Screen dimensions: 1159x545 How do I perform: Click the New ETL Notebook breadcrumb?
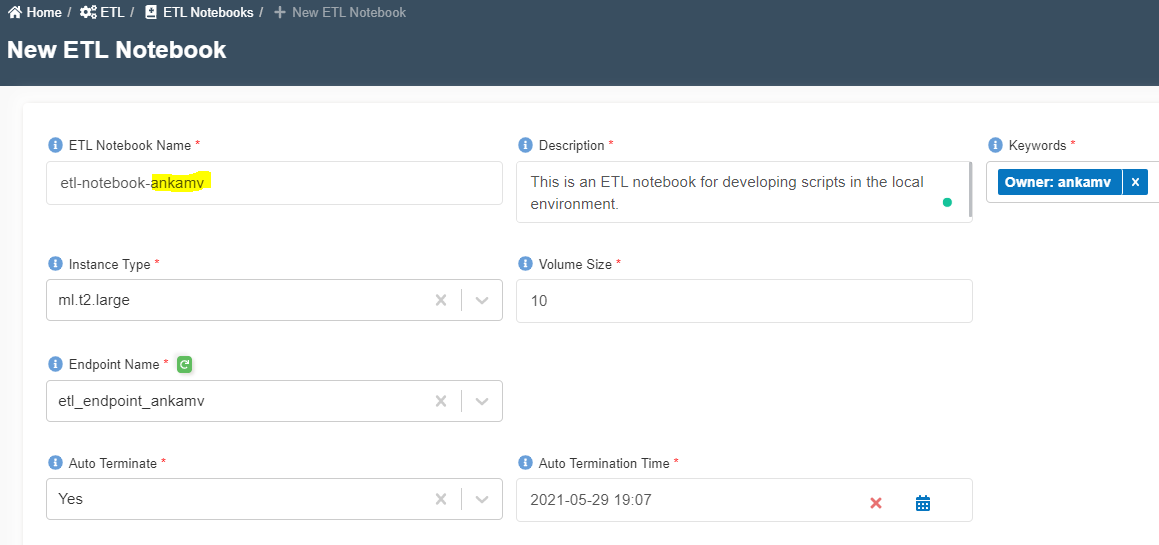coord(340,13)
